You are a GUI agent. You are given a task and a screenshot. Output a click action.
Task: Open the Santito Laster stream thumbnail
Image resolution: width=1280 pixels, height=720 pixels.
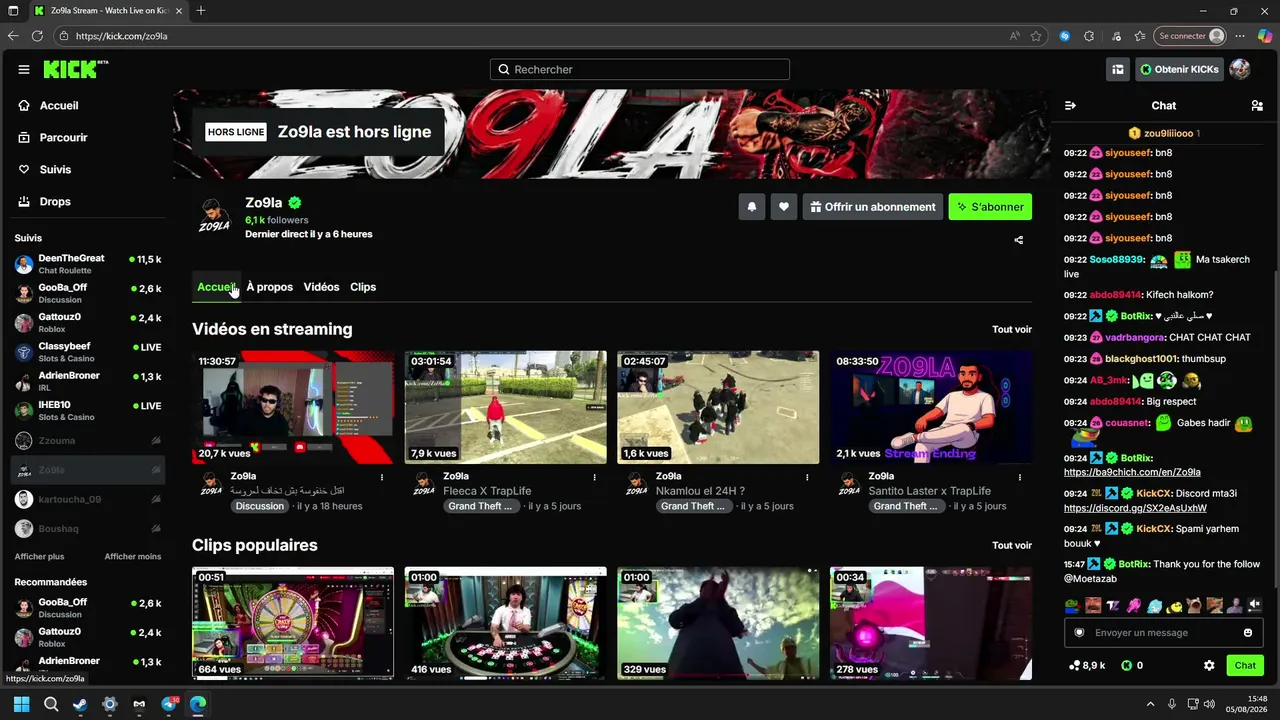point(931,407)
